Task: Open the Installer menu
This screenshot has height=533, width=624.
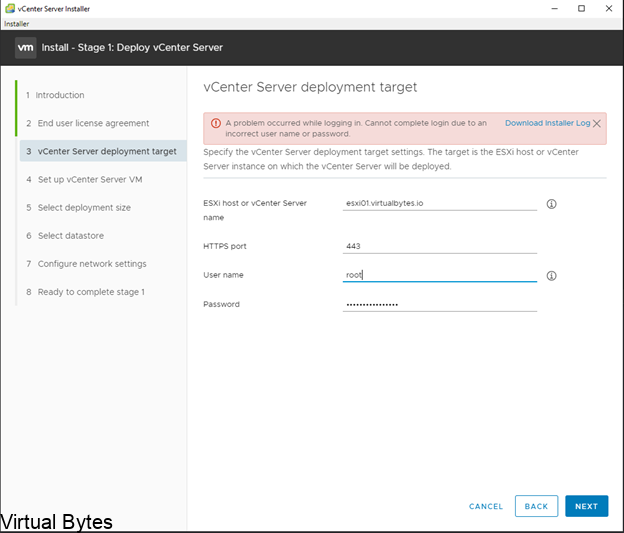Action: click(16, 24)
